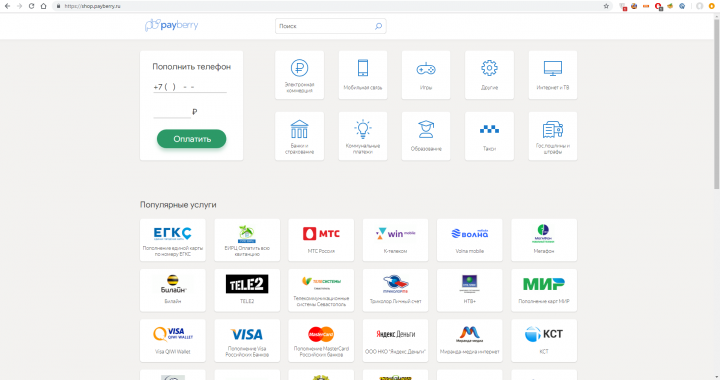Viewport: 720px width, 380px height.
Task: Open the Коммунальные платежи lightbulb category
Action: [363, 136]
